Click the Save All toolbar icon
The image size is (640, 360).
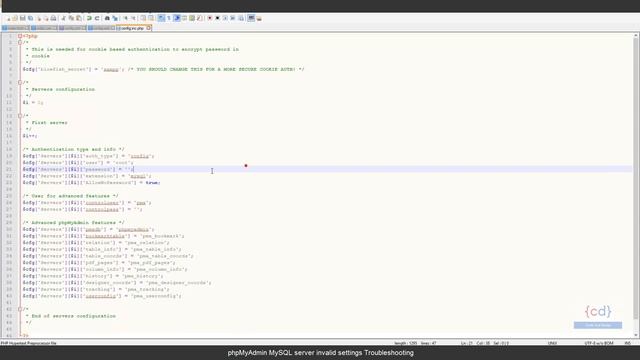pyautogui.click(x=31, y=18)
